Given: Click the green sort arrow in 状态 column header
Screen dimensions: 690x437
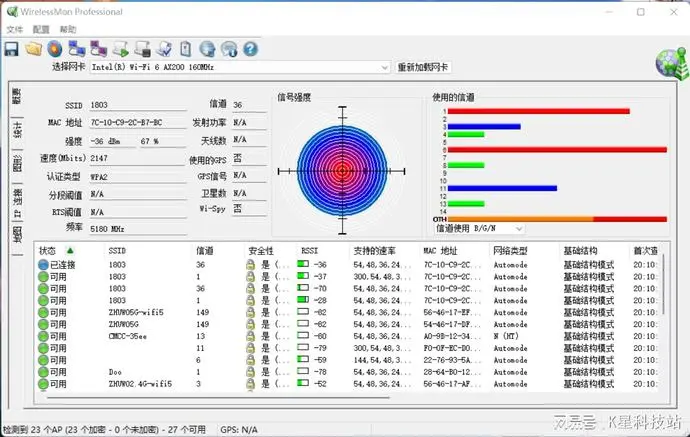Looking at the screenshot, I should pos(70,250).
